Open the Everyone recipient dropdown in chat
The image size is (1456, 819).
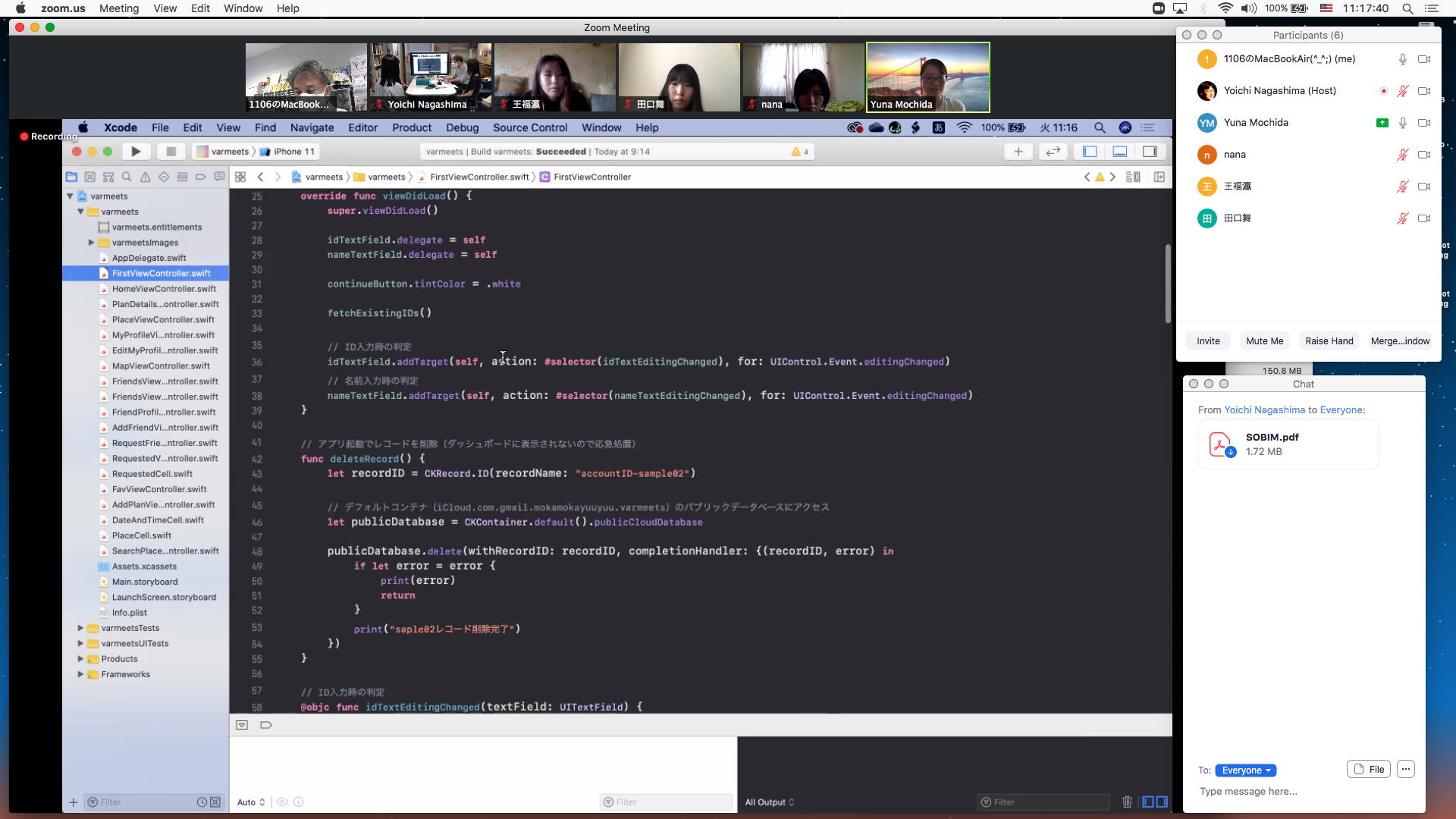(1245, 770)
